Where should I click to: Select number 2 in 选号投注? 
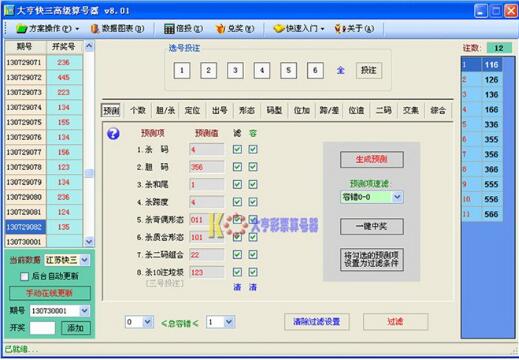pos(208,70)
